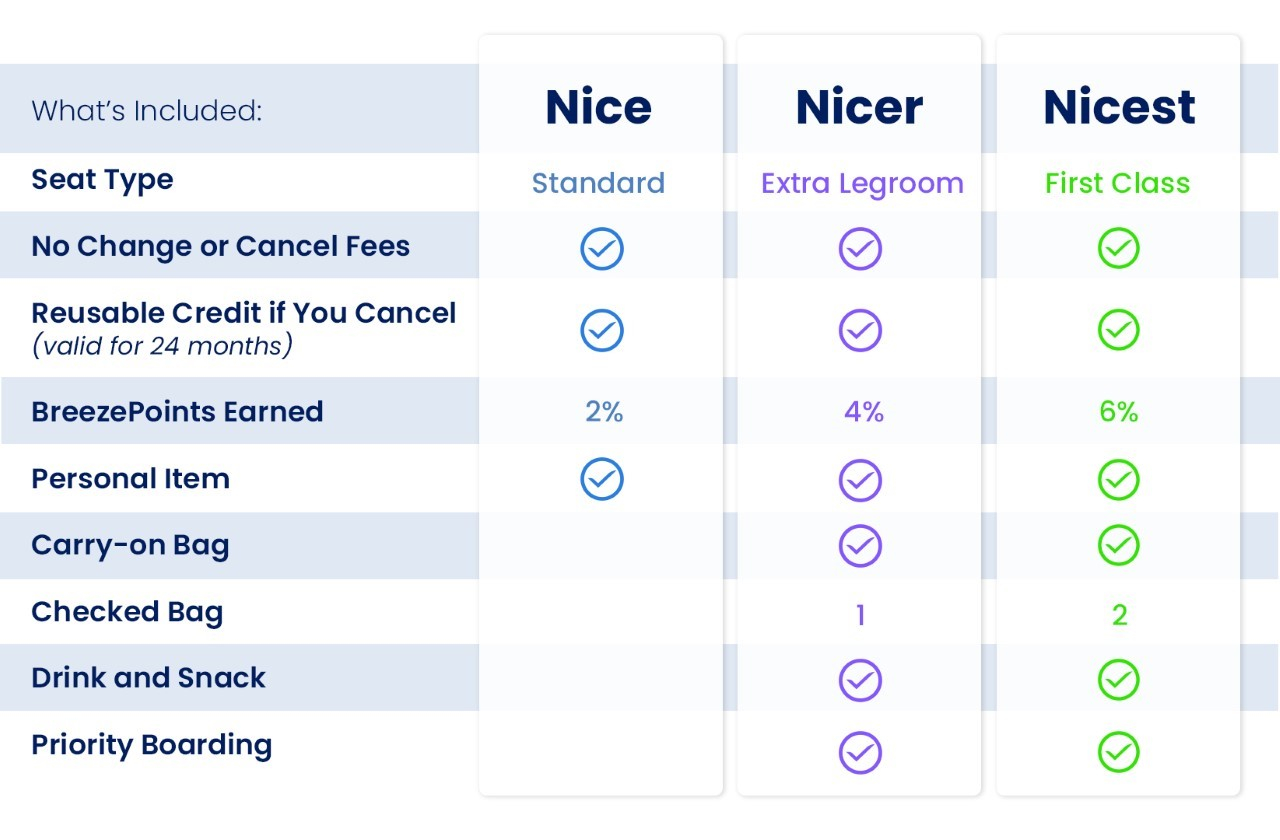
Task: Click Nice checkmark for Personal Item
Action: [602, 479]
